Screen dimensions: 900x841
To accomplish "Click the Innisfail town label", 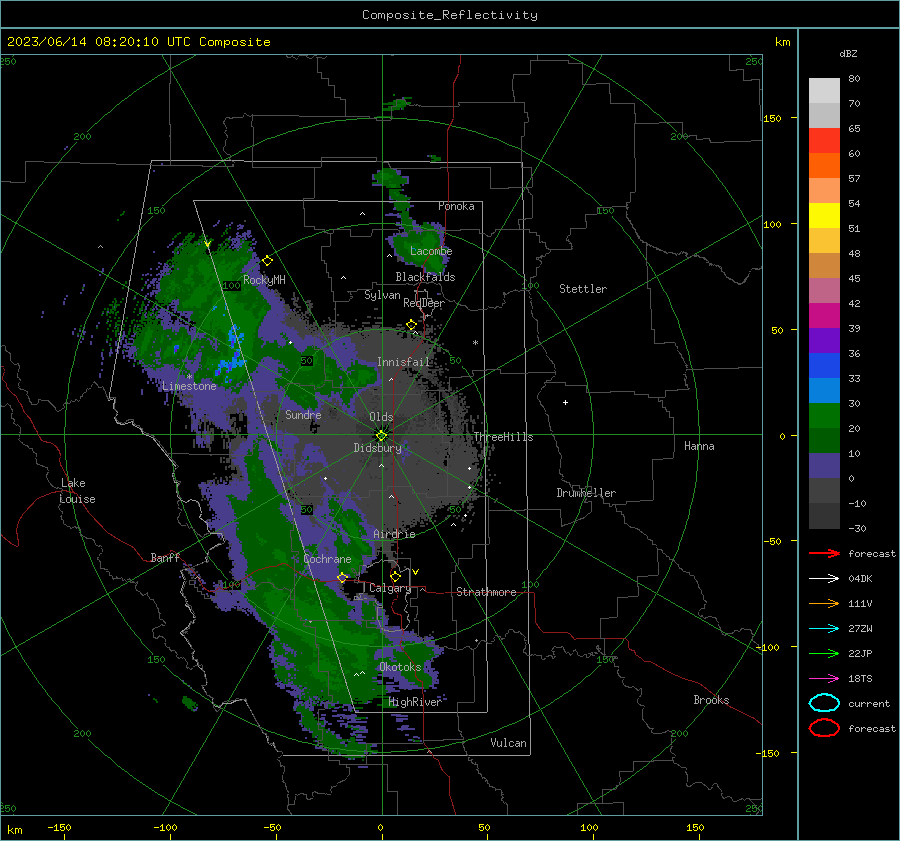I will (403, 362).
